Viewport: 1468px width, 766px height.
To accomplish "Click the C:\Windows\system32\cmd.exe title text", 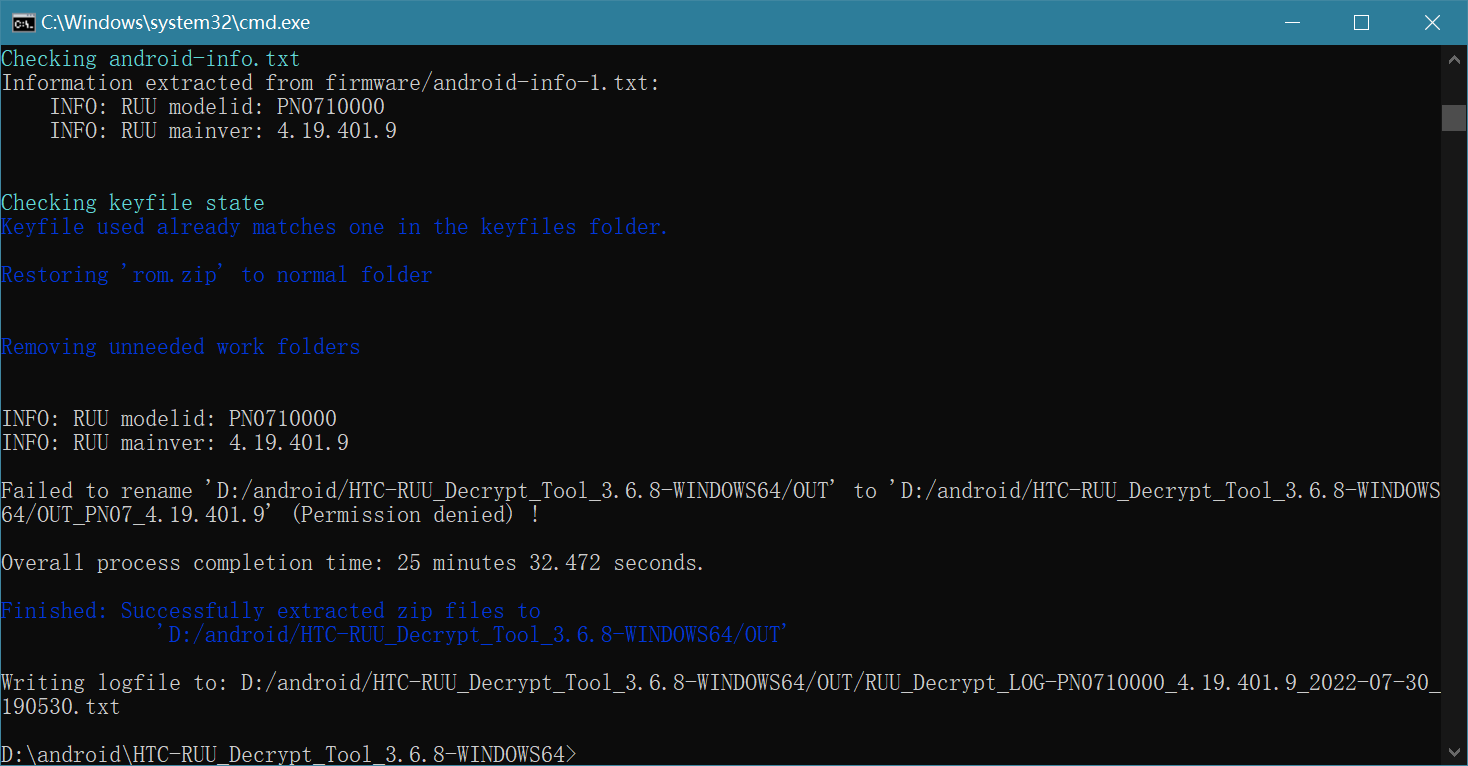I will (176, 22).
